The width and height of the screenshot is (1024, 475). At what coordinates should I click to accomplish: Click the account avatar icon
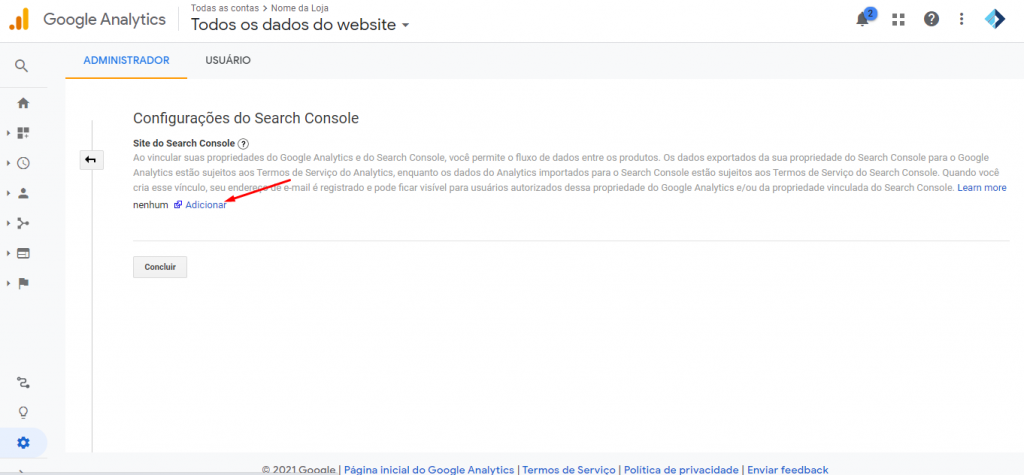(x=995, y=19)
